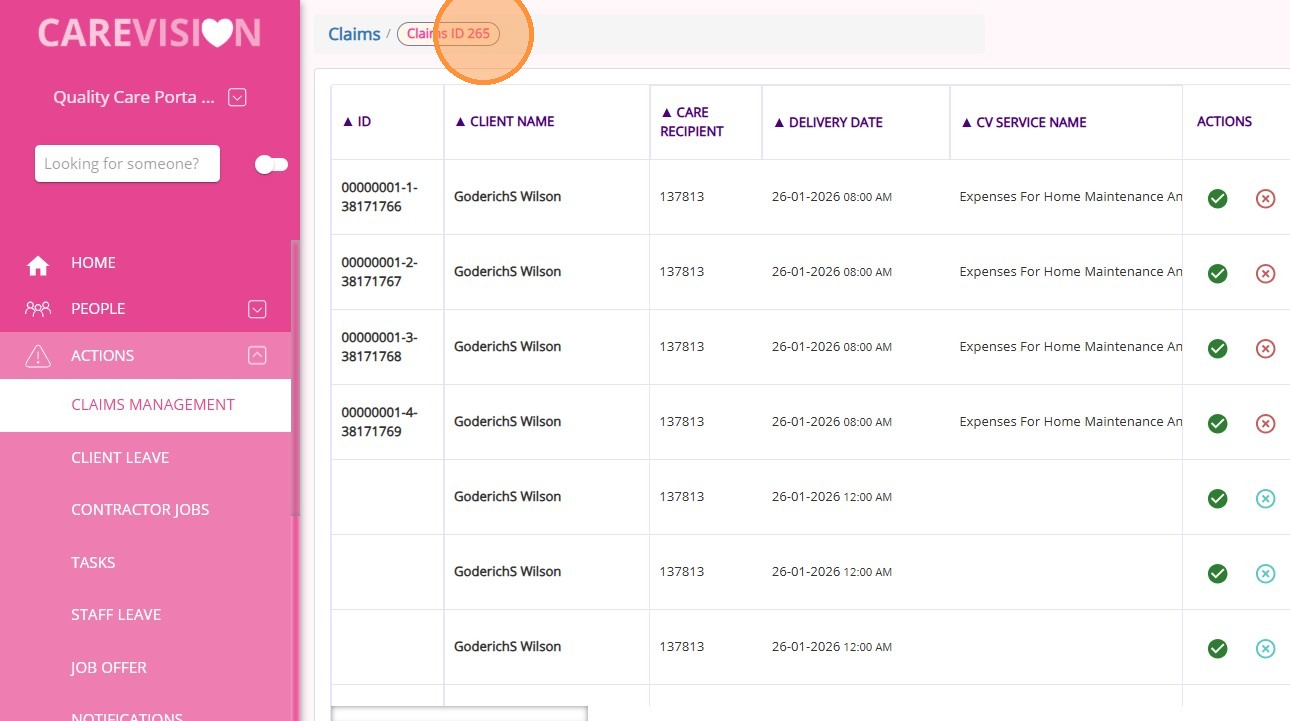Click care recipient 137813 in claim 00000001-1-38171766 row
Screen dimensions: 1290x721
(x=682, y=197)
